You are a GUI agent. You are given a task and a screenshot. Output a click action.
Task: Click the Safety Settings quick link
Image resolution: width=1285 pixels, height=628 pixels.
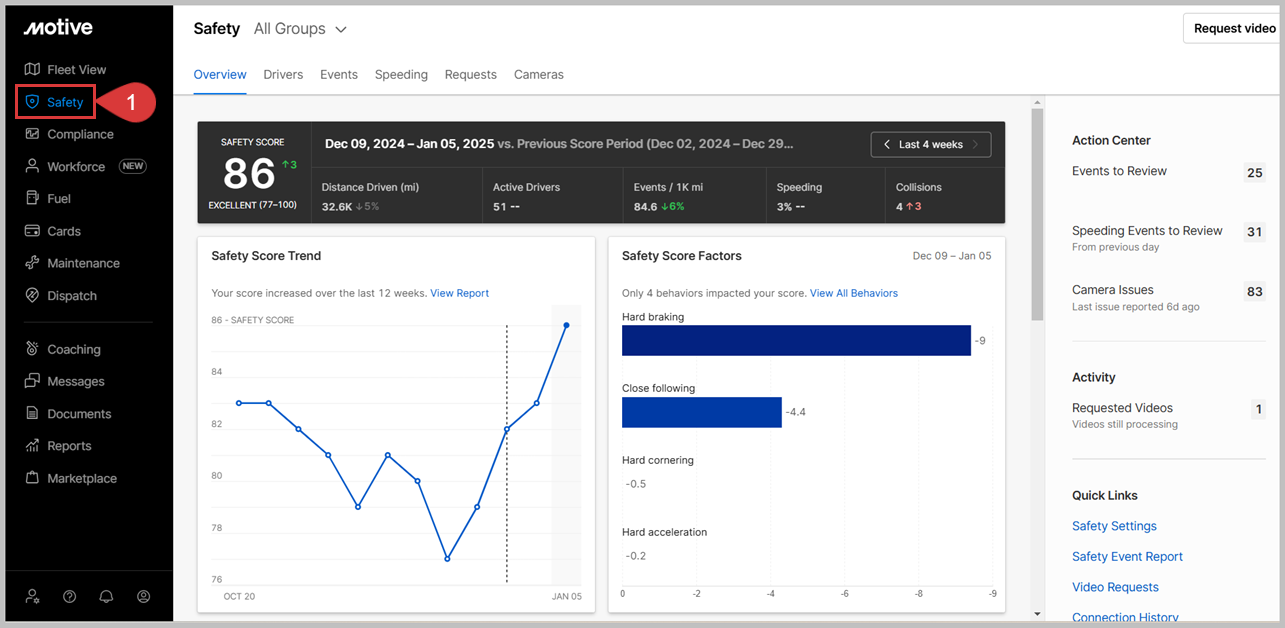[x=1114, y=526]
